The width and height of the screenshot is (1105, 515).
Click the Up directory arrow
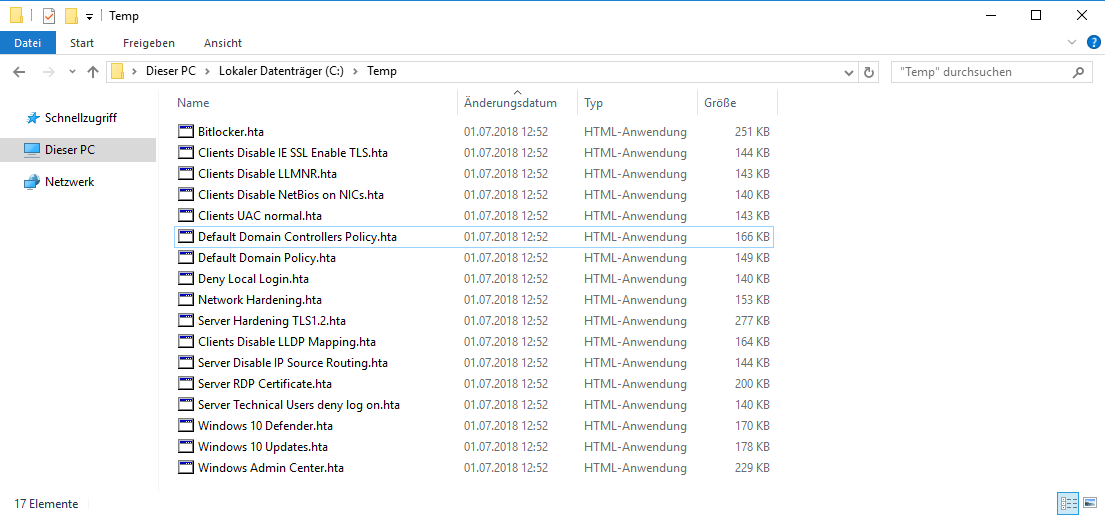[93, 72]
